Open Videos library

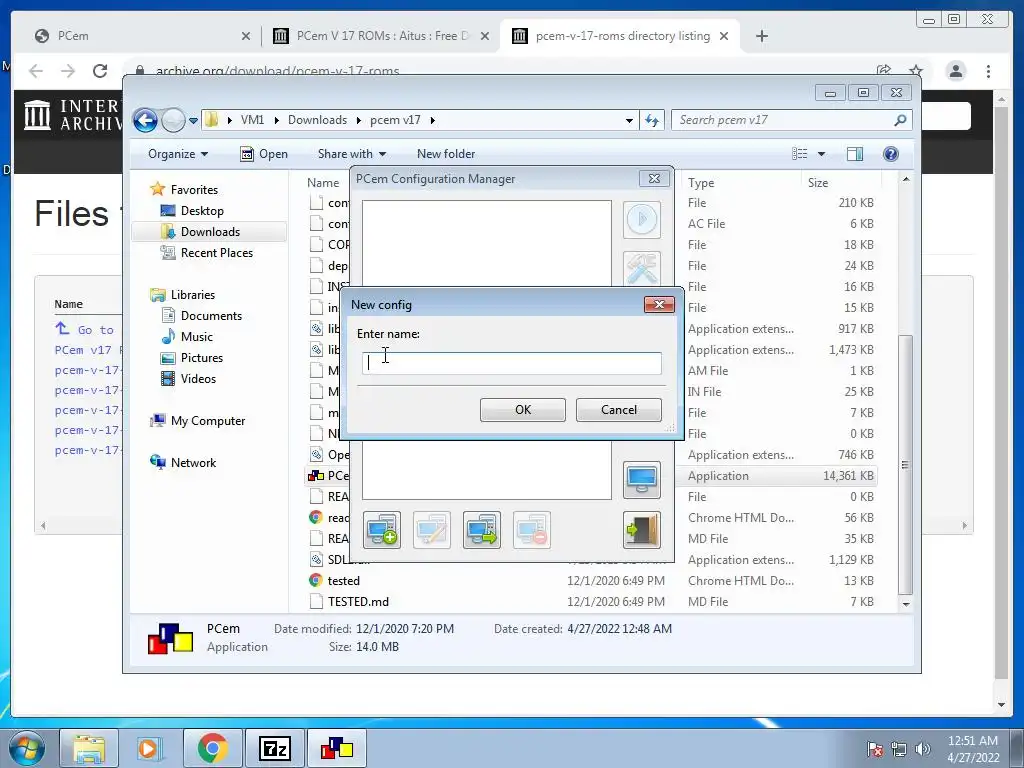[x=198, y=378]
